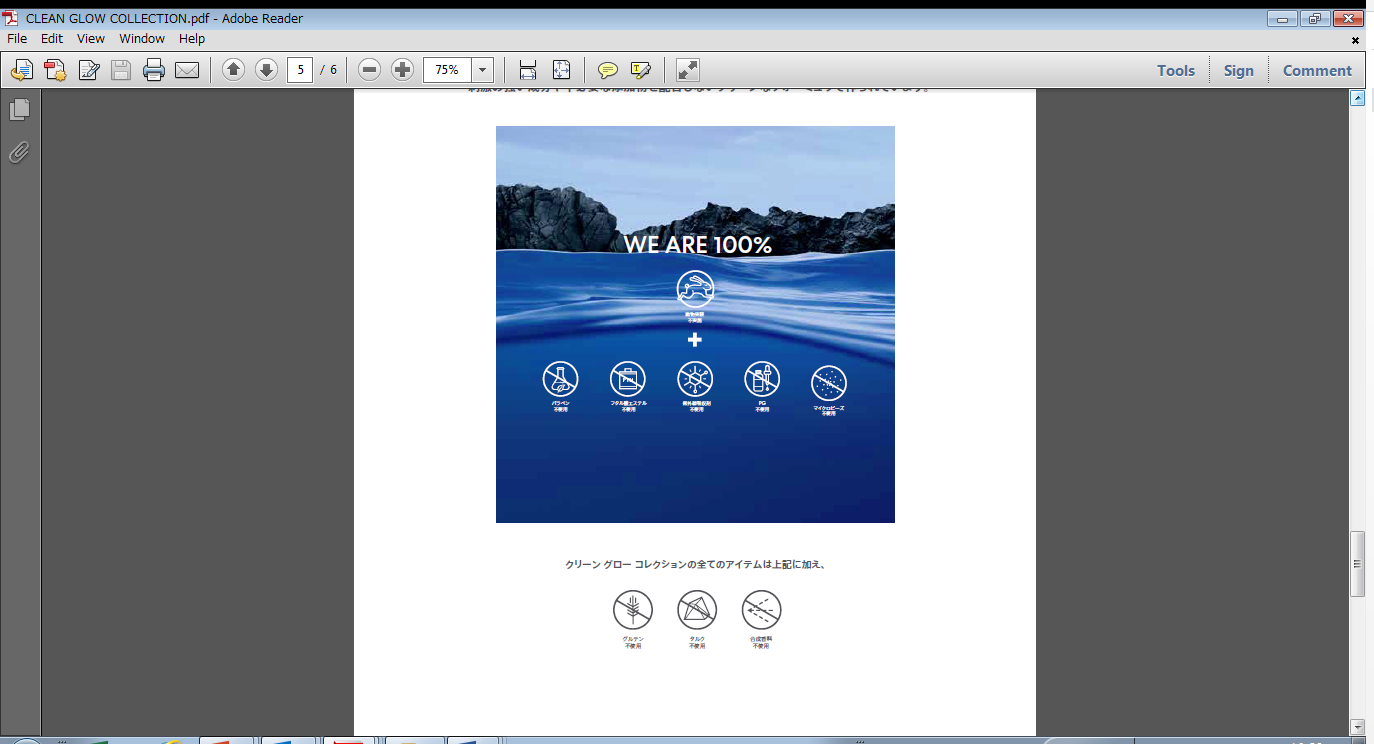Image resolution: width=1374 pixels, height=744 pixels.
Task: Open the Sign pane
Action: coord(1238,70)
